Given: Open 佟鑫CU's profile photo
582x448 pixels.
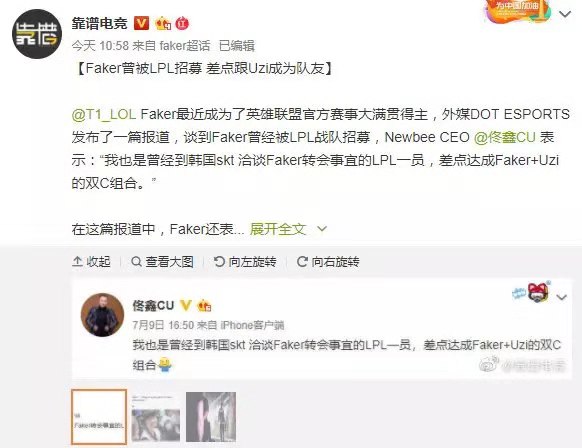Looking at the screenshot, I should click(x=102, y=315).
